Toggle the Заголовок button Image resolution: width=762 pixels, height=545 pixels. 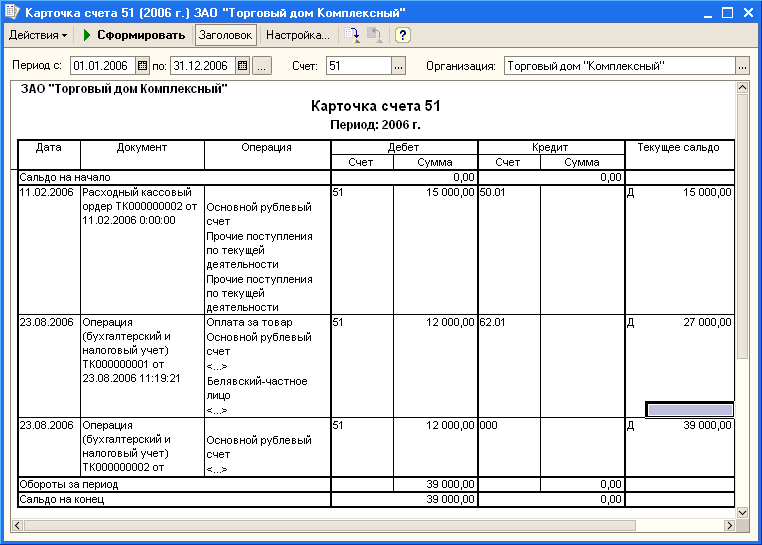[225, 35]
